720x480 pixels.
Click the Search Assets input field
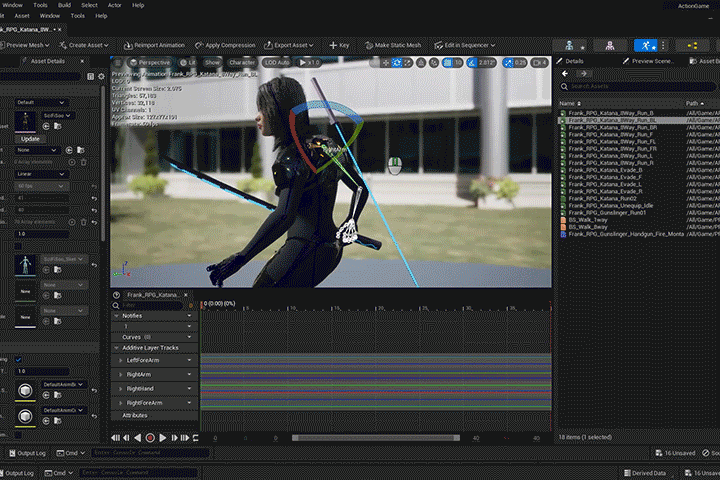637,86
